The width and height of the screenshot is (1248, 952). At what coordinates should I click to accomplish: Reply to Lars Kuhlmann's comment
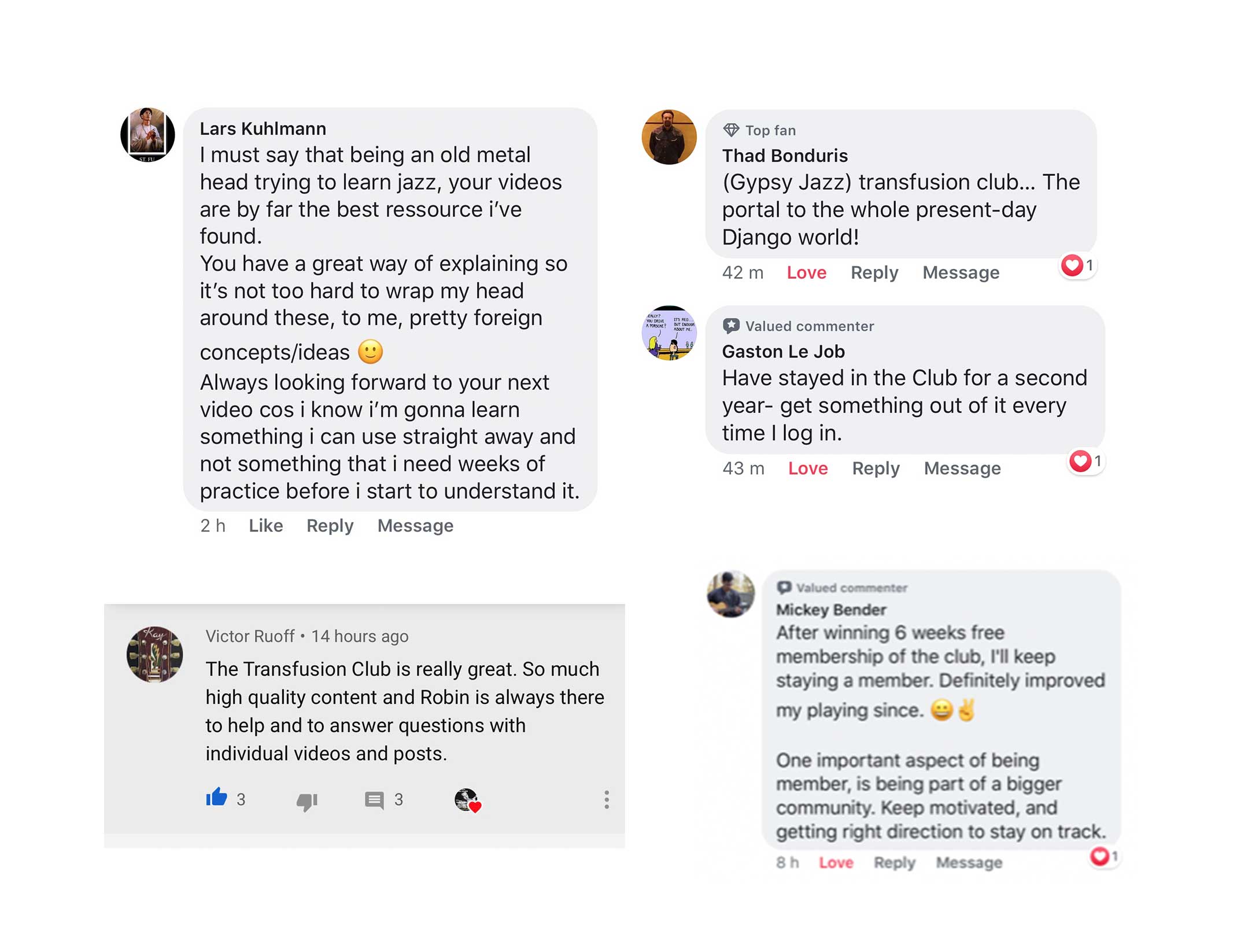click(330, 526)
